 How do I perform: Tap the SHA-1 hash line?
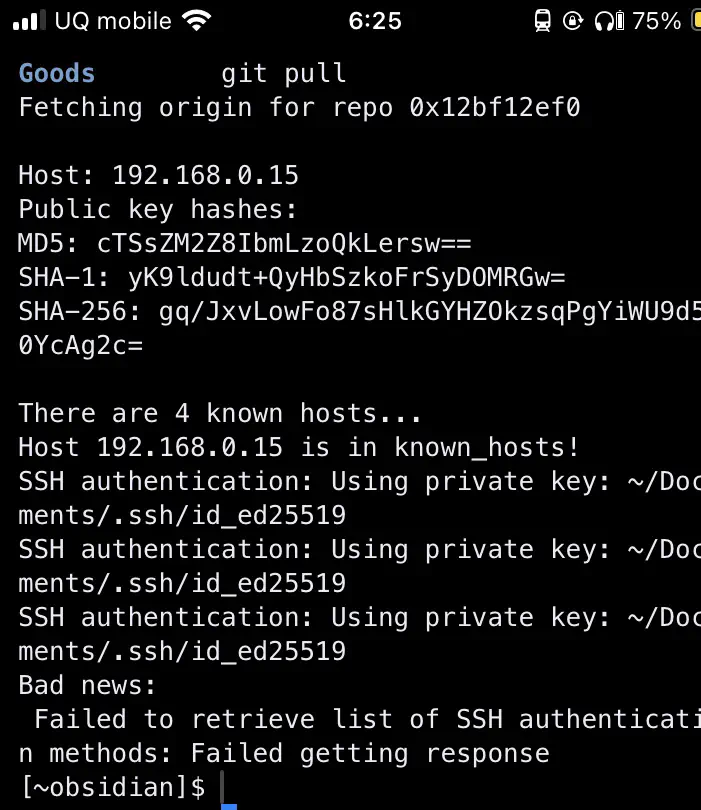click(x=292, y=277)
